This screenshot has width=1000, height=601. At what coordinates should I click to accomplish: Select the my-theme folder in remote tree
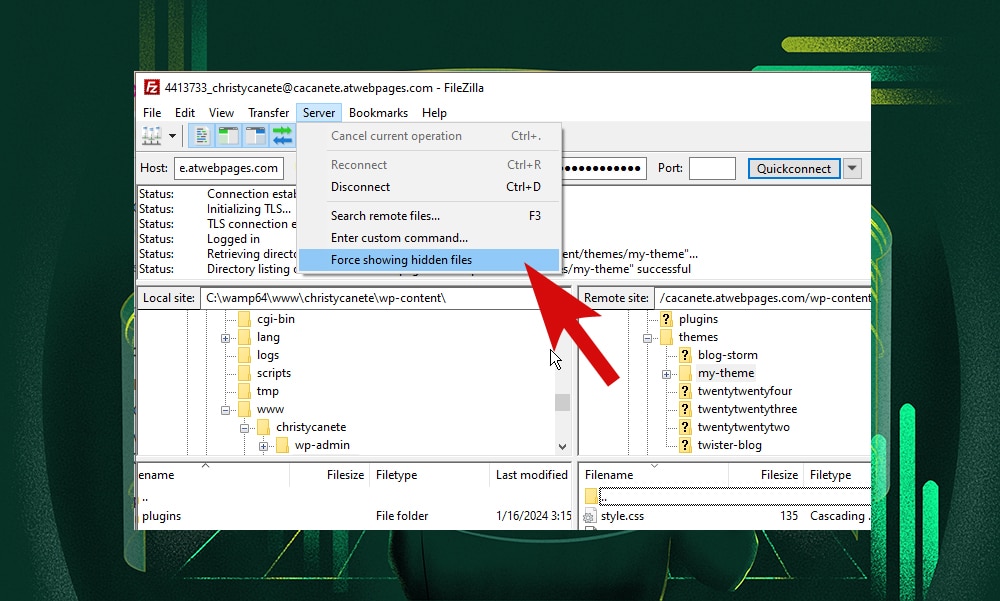(x=725, y=372)
